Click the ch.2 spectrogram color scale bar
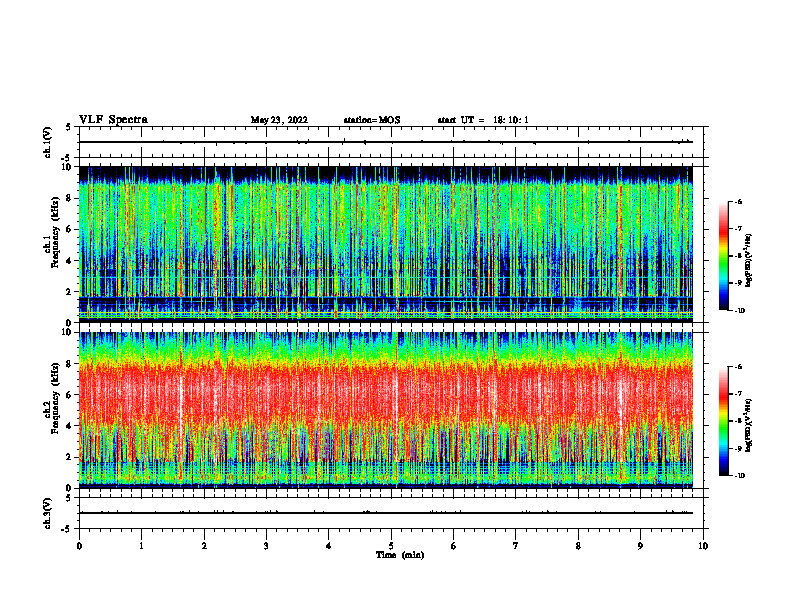This screenshot has width=792, height=612. [723, 421]
